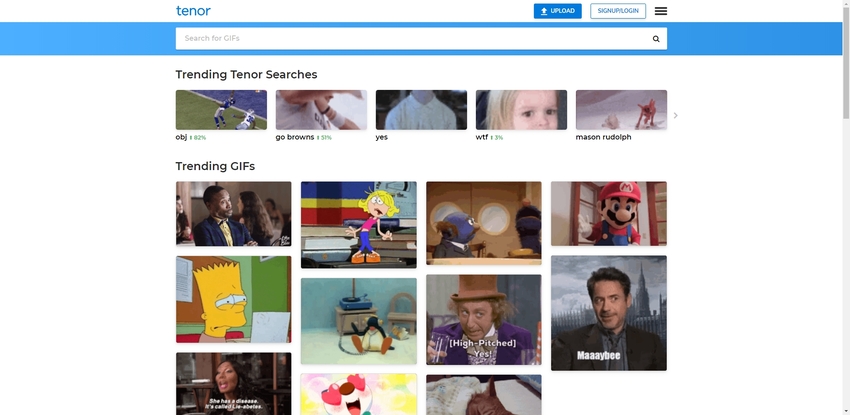Click the Tenor logo

pos(193,11)
